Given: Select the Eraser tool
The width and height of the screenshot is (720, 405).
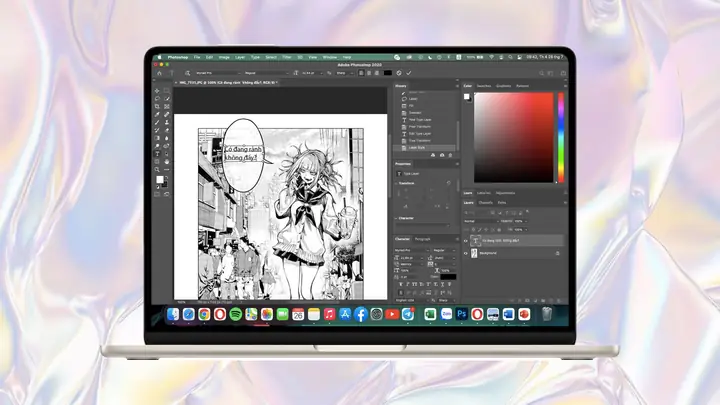Looking at the screenshot, I should tap(166, 130).
